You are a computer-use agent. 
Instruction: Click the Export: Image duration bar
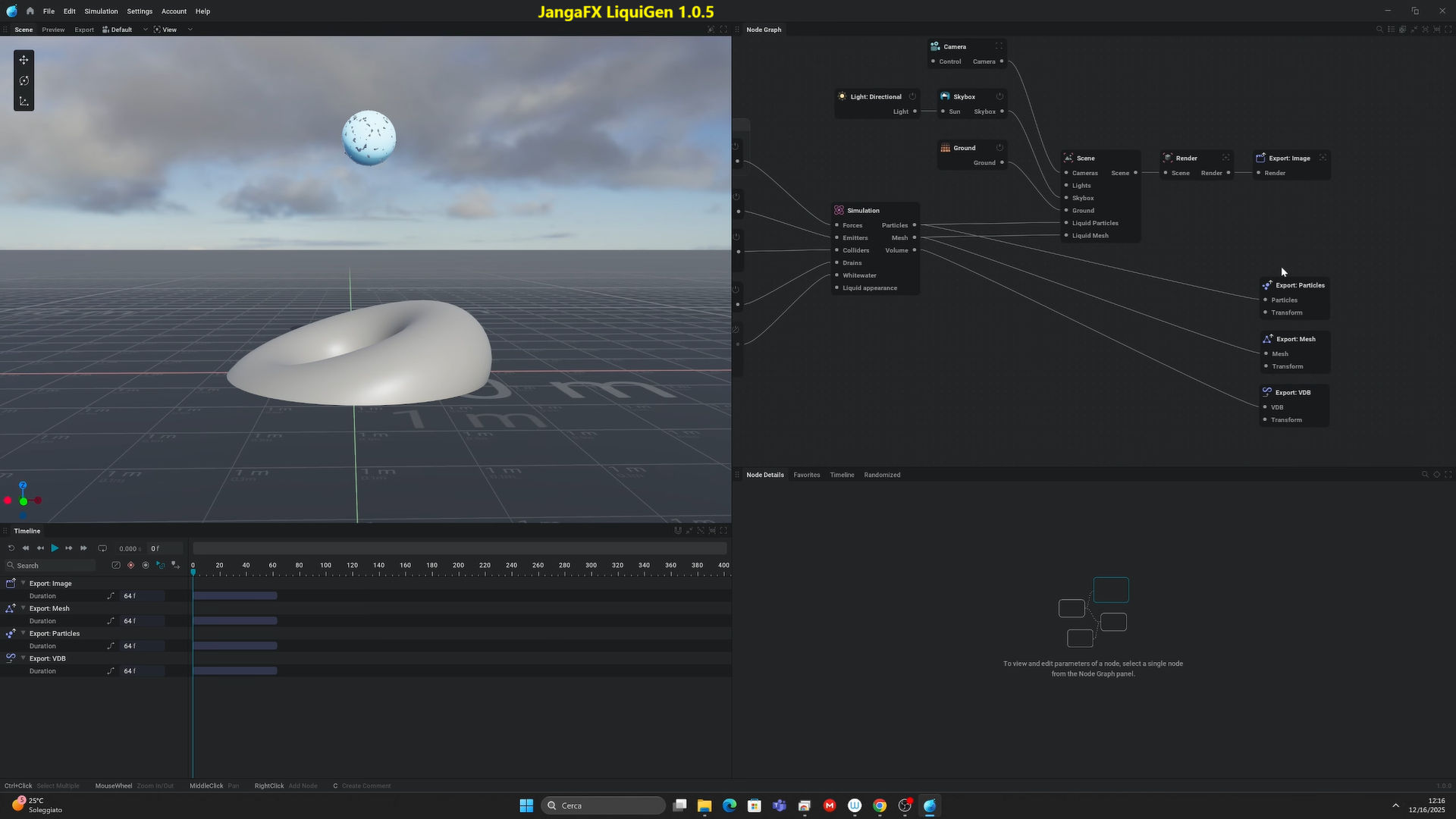[x=235, y=596]
